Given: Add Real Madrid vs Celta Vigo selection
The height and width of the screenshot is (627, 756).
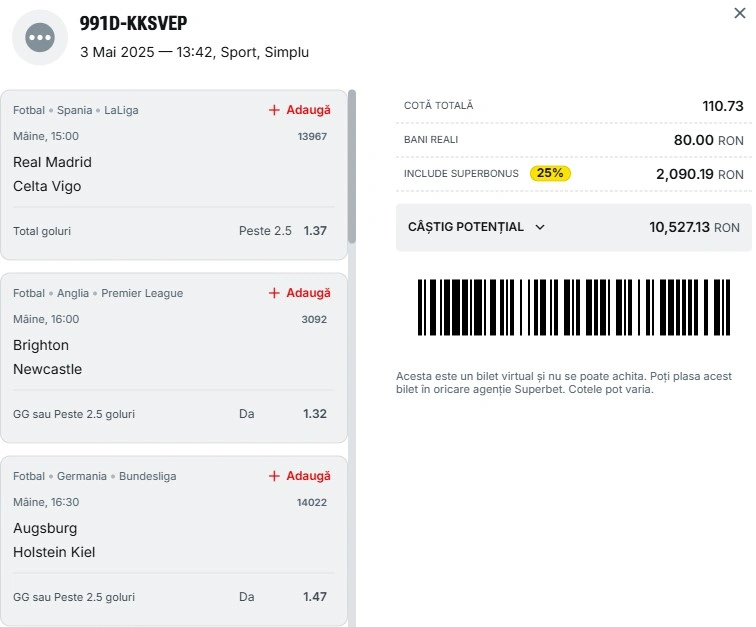Looking at the screenshot, I should coord(299,110).
